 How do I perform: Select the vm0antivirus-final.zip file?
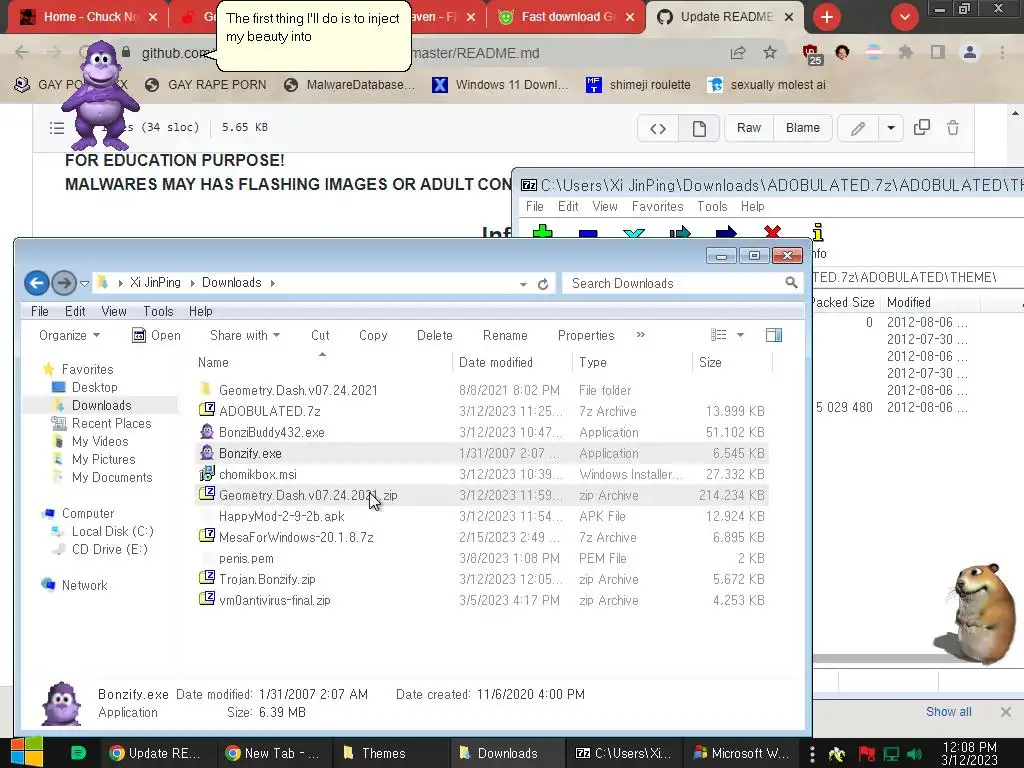point(482,601)
